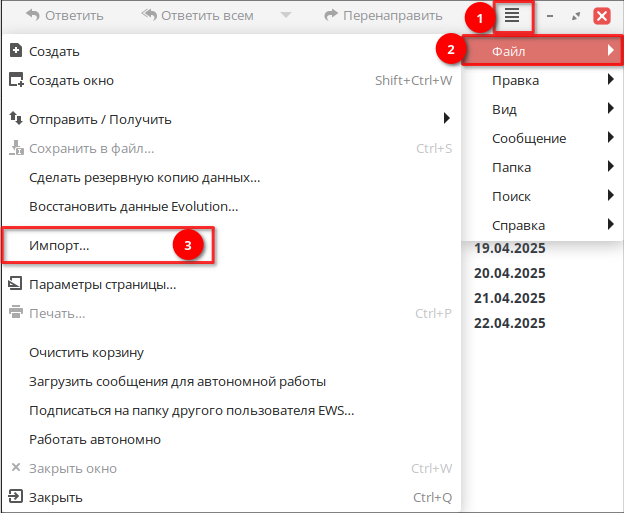
Task: Open the hamburger main menu button
Action: [x=512, y=16]
